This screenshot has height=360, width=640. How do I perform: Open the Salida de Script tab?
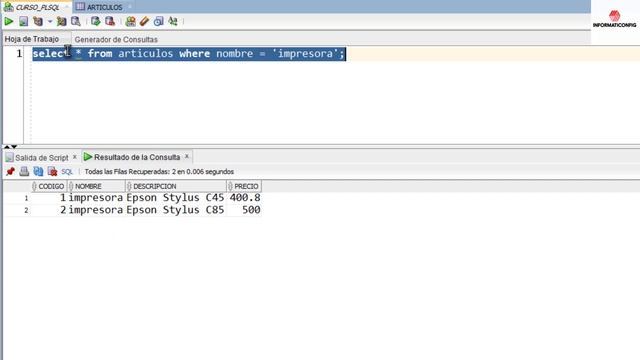click(x=42, y=158)
